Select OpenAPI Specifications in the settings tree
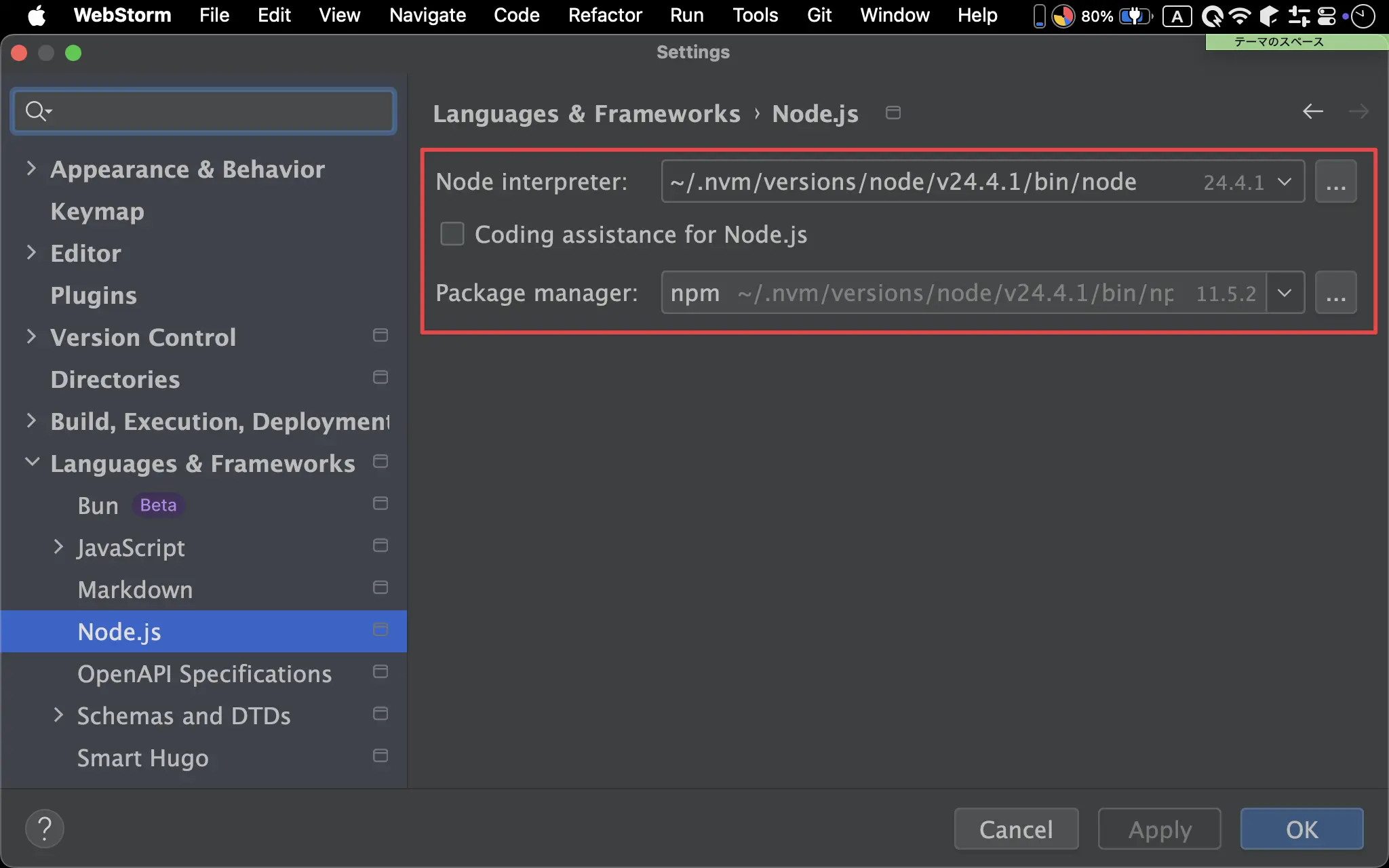 pyautogui.click(x=204, y=673)
